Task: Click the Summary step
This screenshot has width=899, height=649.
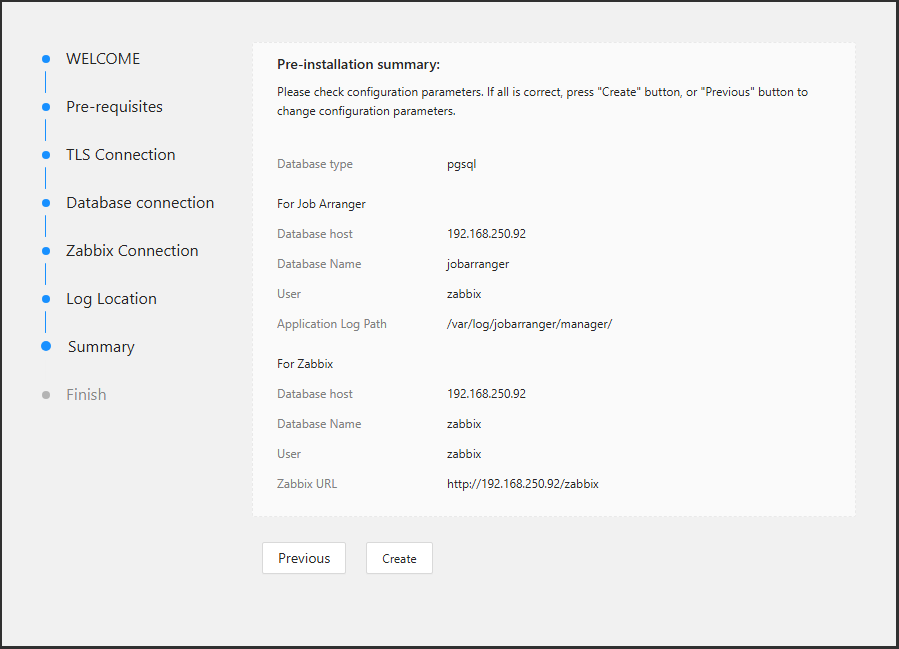Action: pyautogui.click(x=101, y=347)
